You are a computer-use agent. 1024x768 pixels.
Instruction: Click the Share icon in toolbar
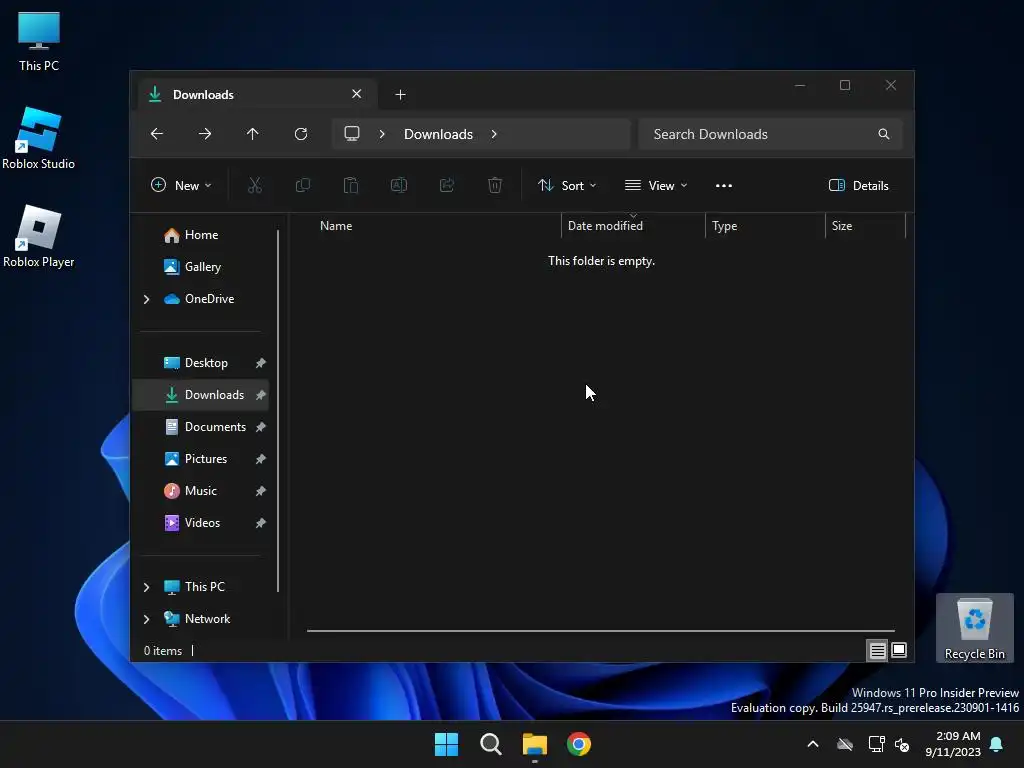(x=447, y=185)
